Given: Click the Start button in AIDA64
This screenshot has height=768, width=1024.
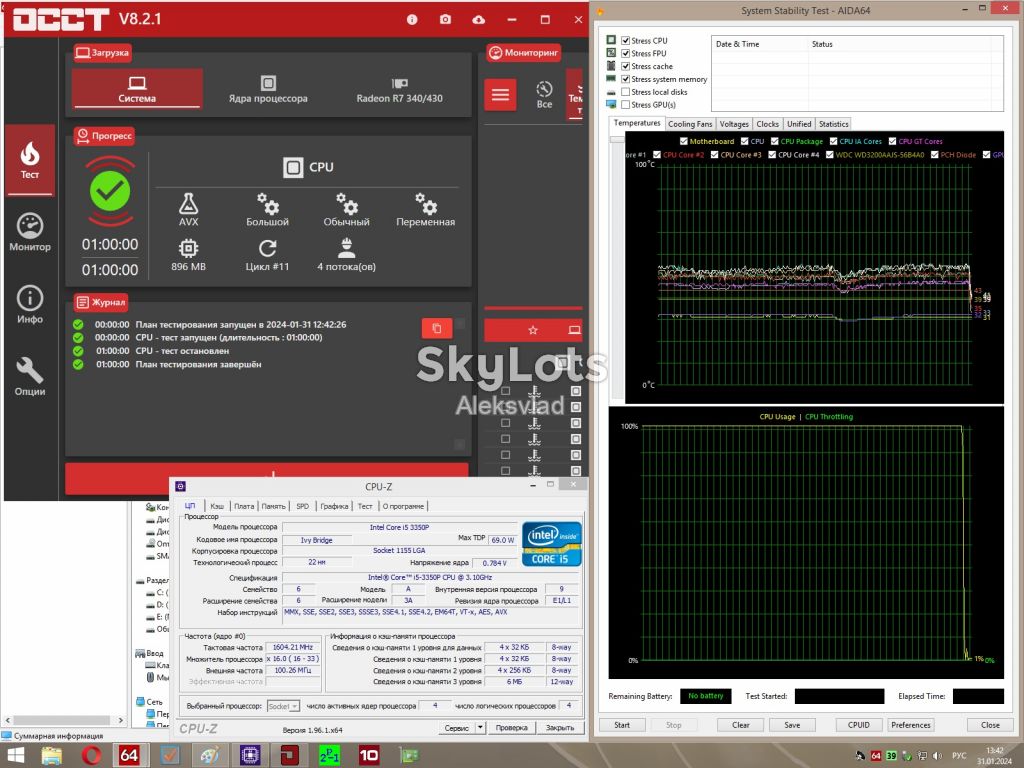Looking at the screenshot, I should pos(622,725).
